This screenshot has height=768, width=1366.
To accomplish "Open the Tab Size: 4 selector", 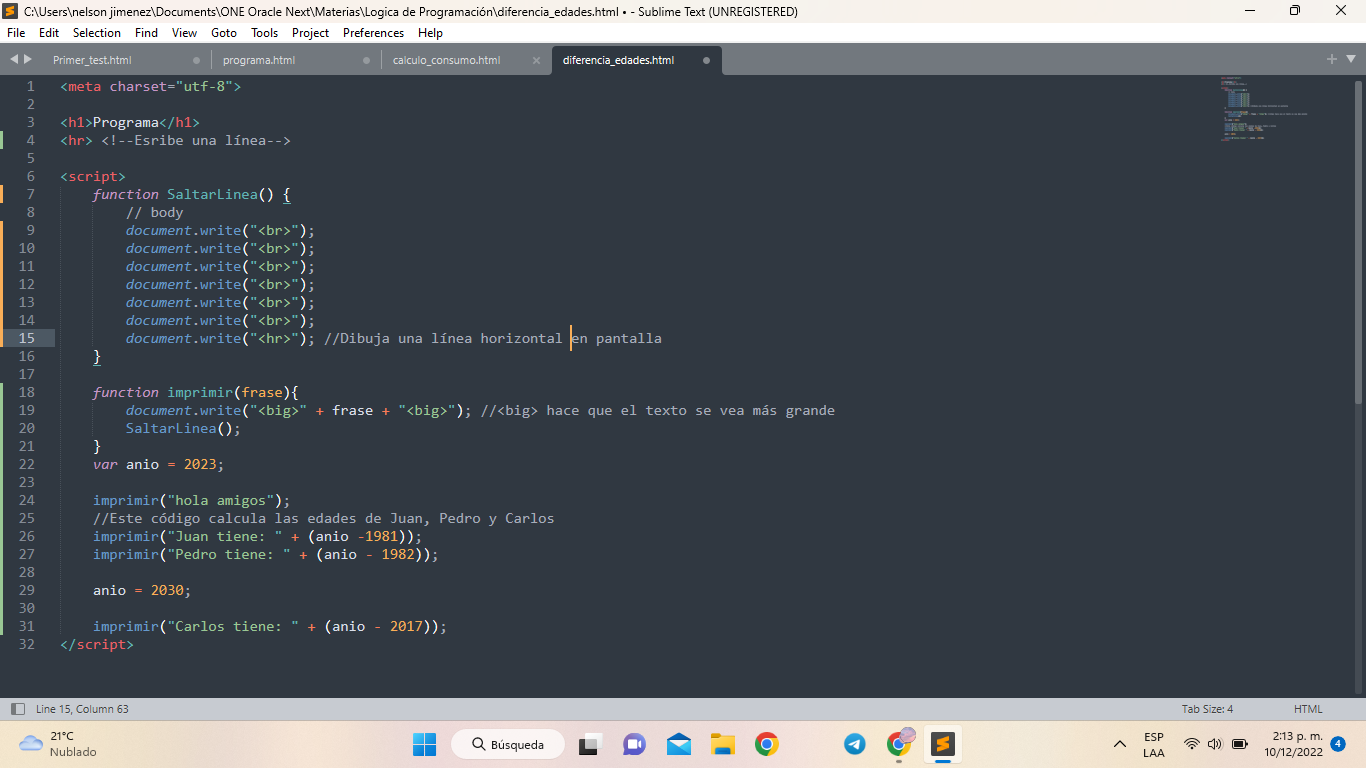I will pos(1207,709).
